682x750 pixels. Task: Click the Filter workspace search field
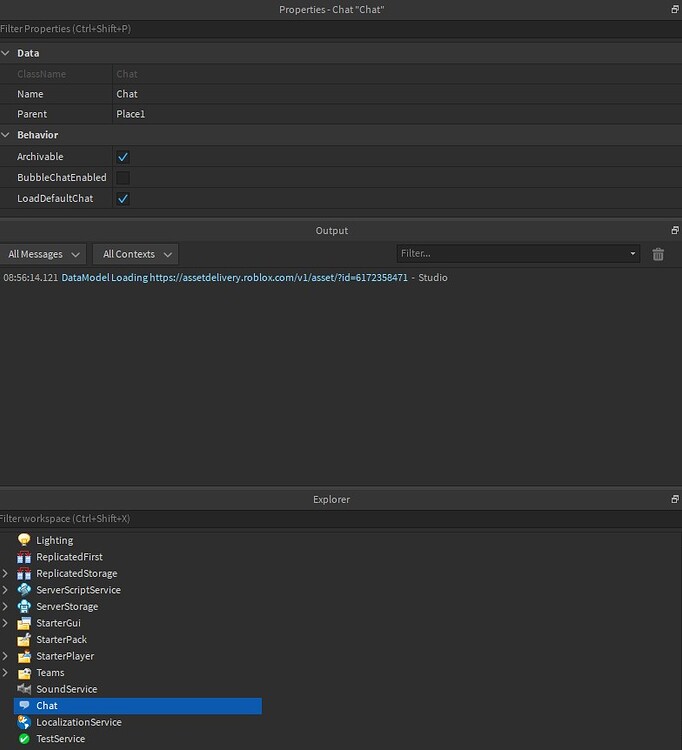click(x=341, y=518)
